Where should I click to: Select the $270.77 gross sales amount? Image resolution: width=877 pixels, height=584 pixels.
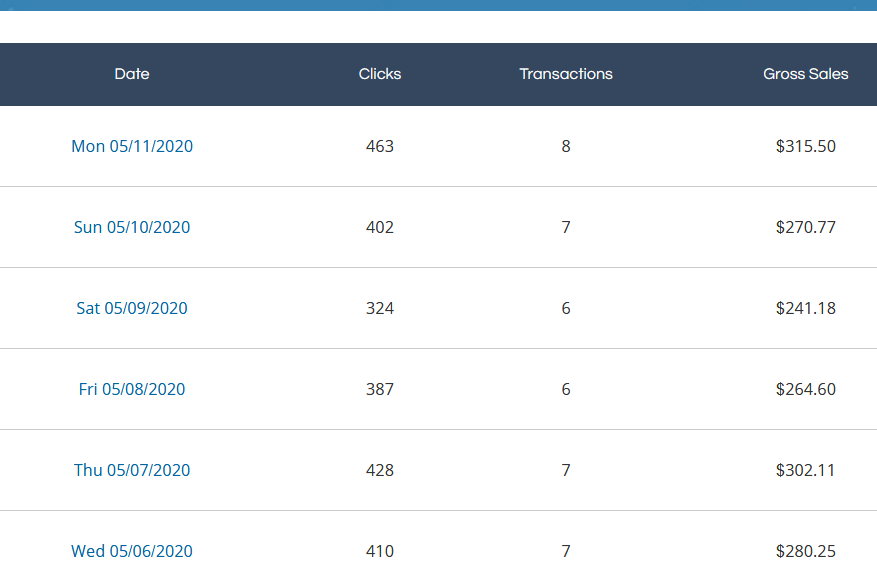(805, 227)
